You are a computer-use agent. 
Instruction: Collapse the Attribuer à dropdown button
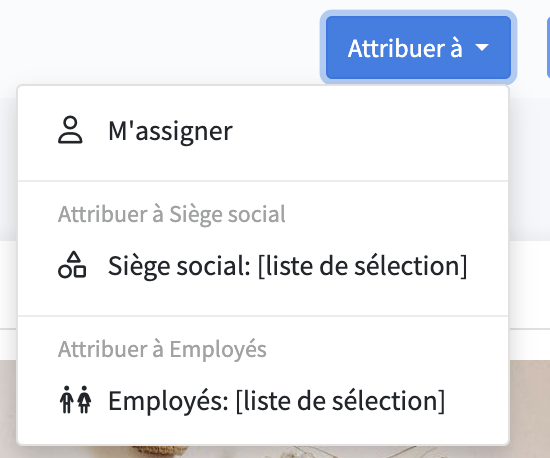(x=418, y=47)
